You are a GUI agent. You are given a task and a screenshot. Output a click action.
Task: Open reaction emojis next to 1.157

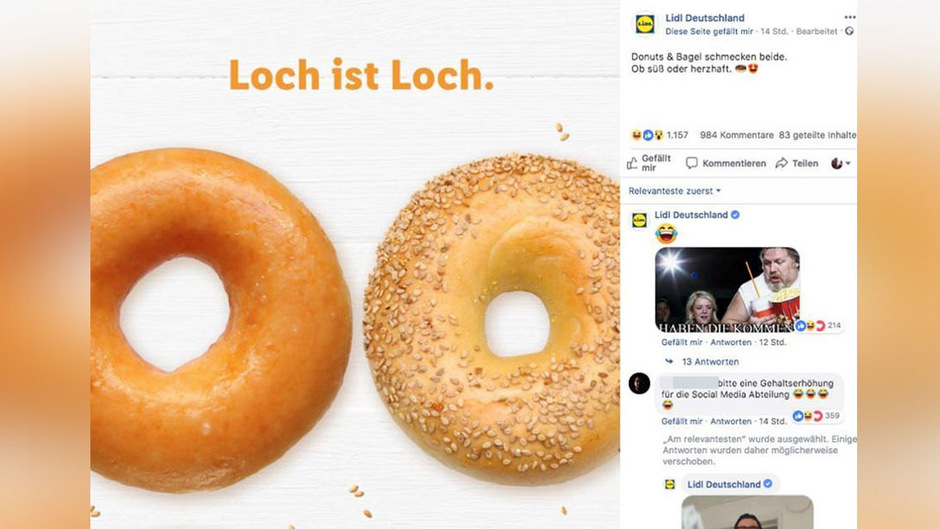click(647, 136)
